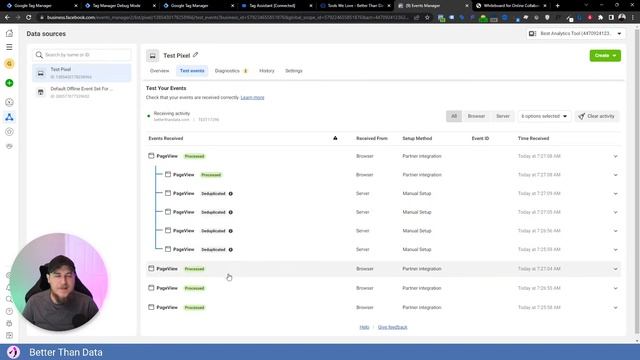This screenshot has height=360, width=640.
Task: Click the page vertical scrollbar
Action: pos(637,182)
